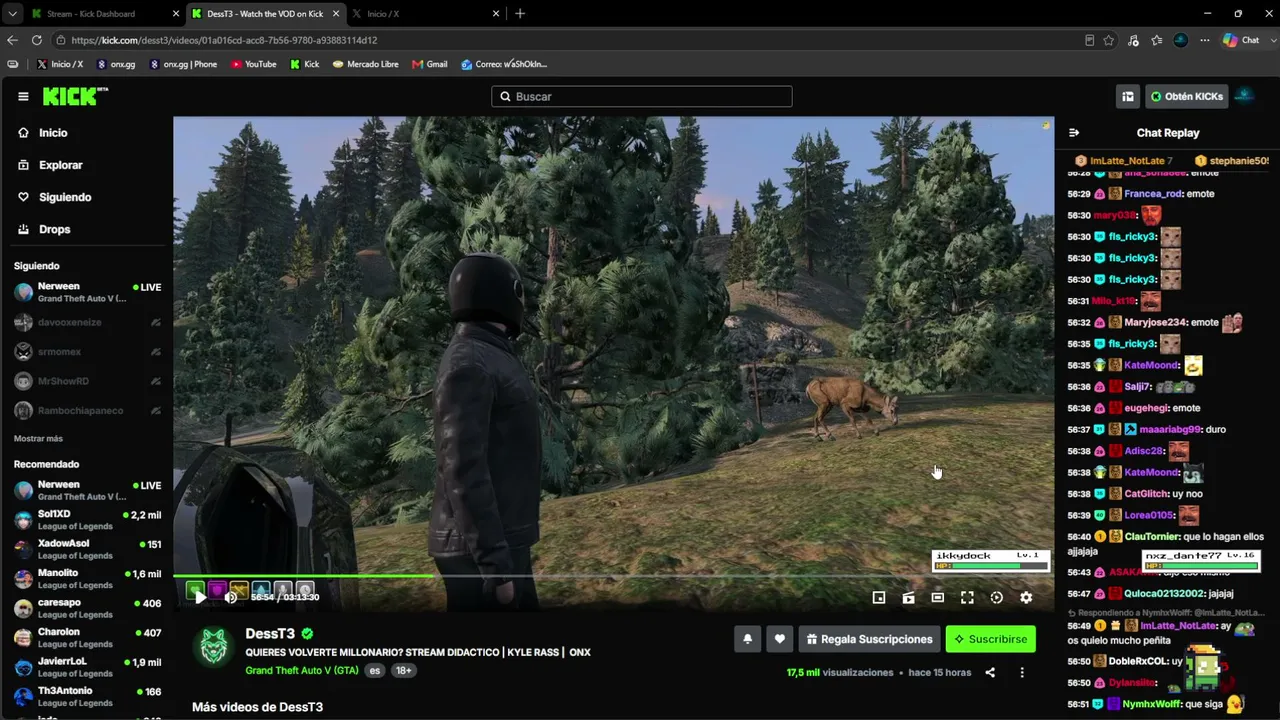Collapse the Chat Replay panel
Viewport: 1280px width, 720px height.
pos(1074,133)
